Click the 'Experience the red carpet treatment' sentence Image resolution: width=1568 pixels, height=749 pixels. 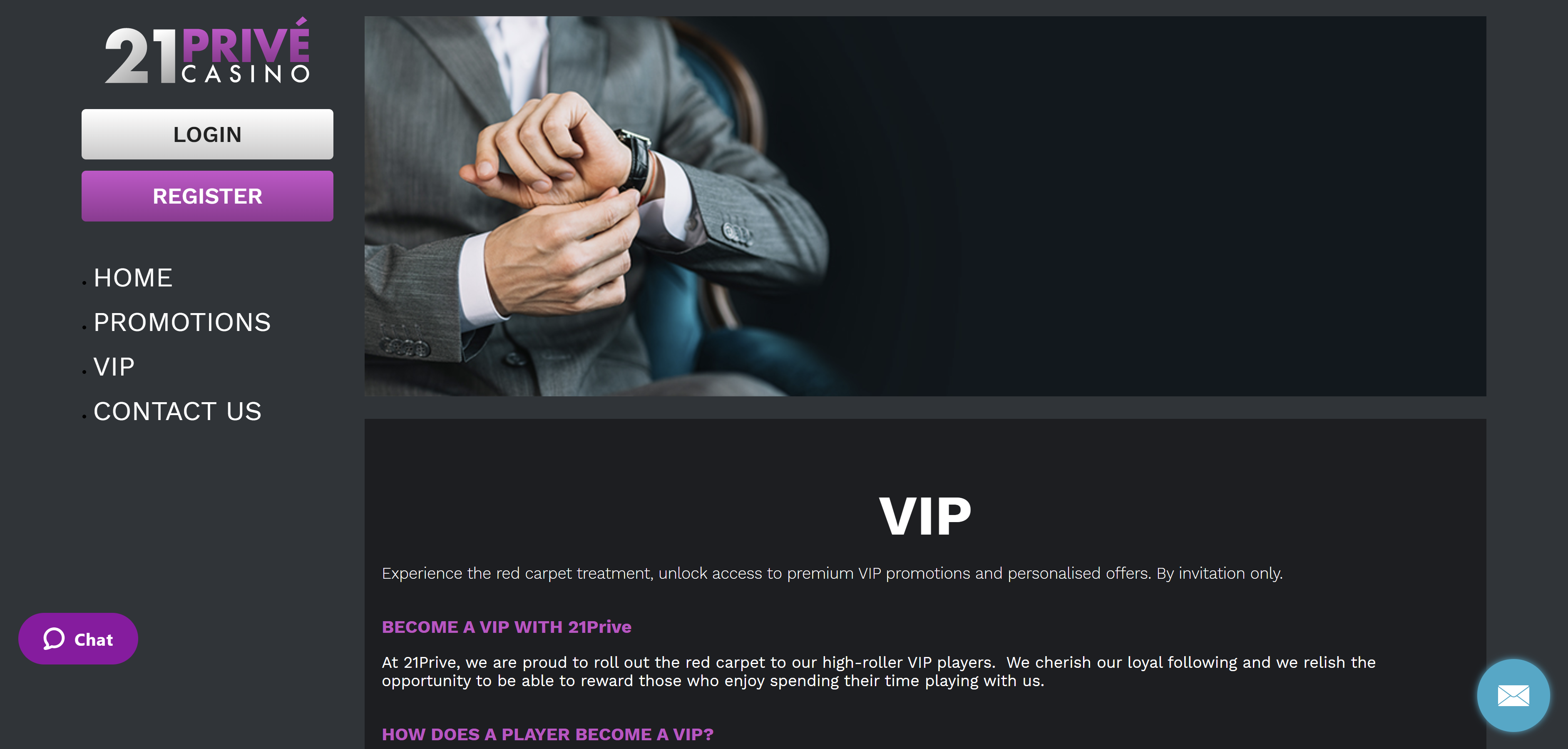point(832,573)
